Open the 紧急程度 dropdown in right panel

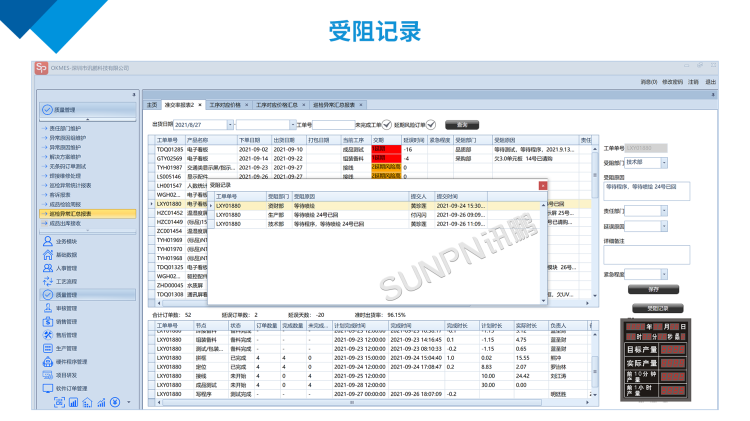(663, 272)
